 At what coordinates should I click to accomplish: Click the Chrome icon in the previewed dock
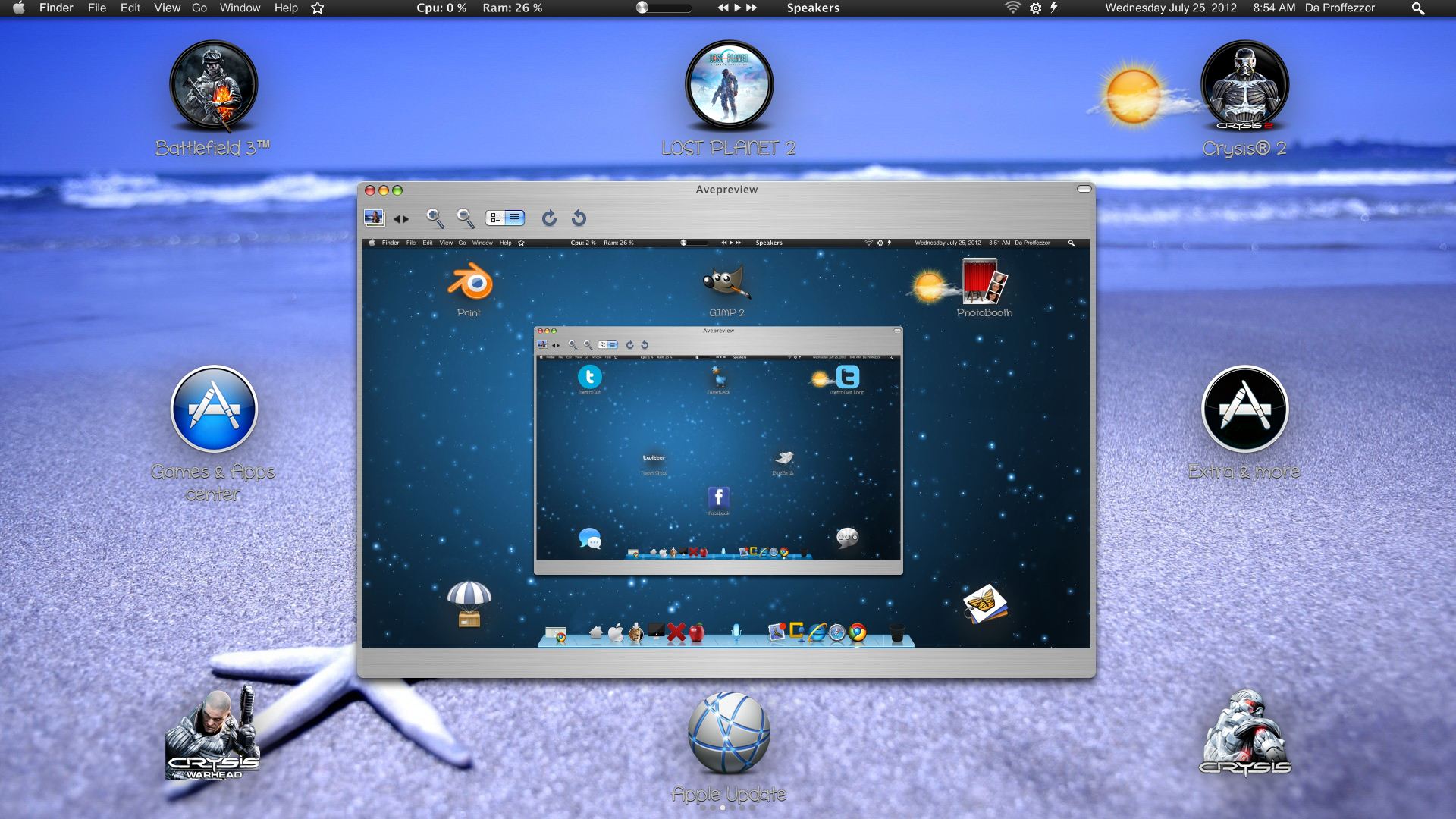tap(858, 632)
